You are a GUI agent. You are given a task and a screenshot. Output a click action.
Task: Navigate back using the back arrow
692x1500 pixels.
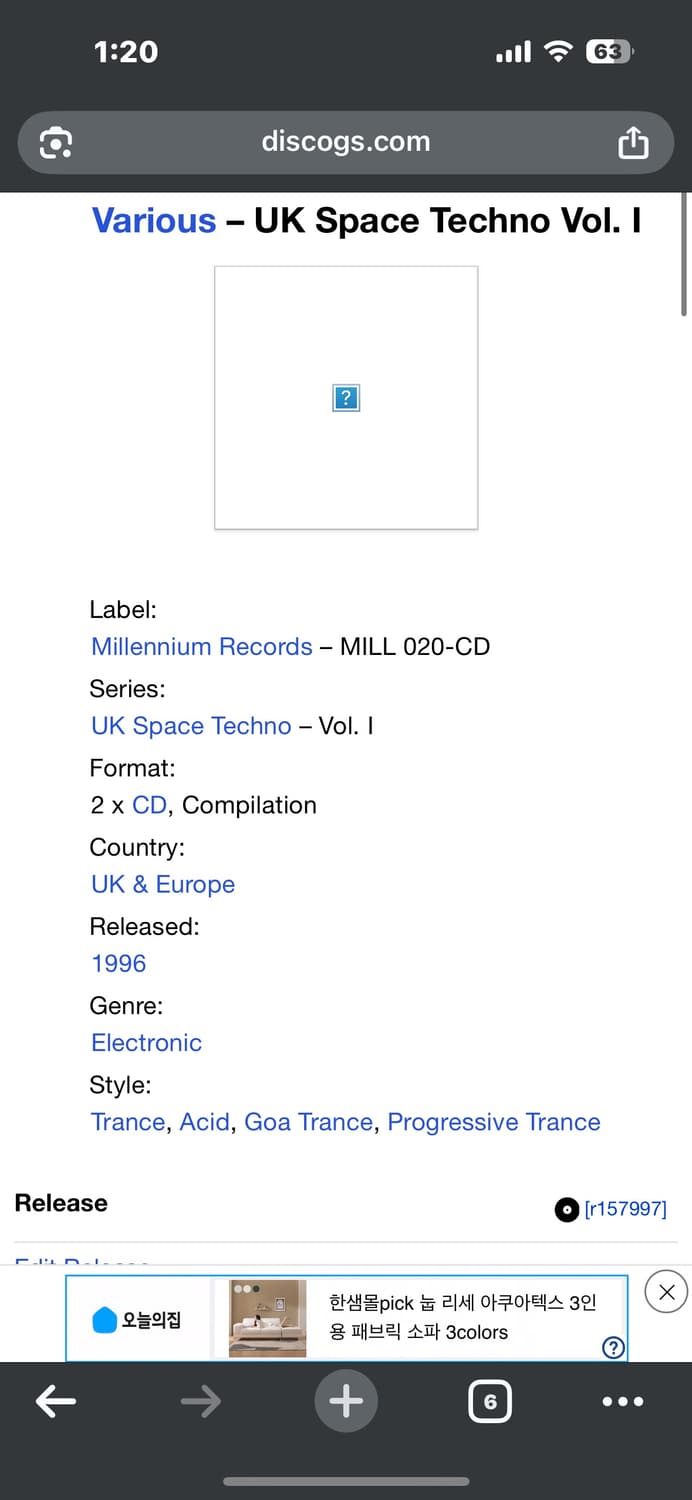point(55,1401)
